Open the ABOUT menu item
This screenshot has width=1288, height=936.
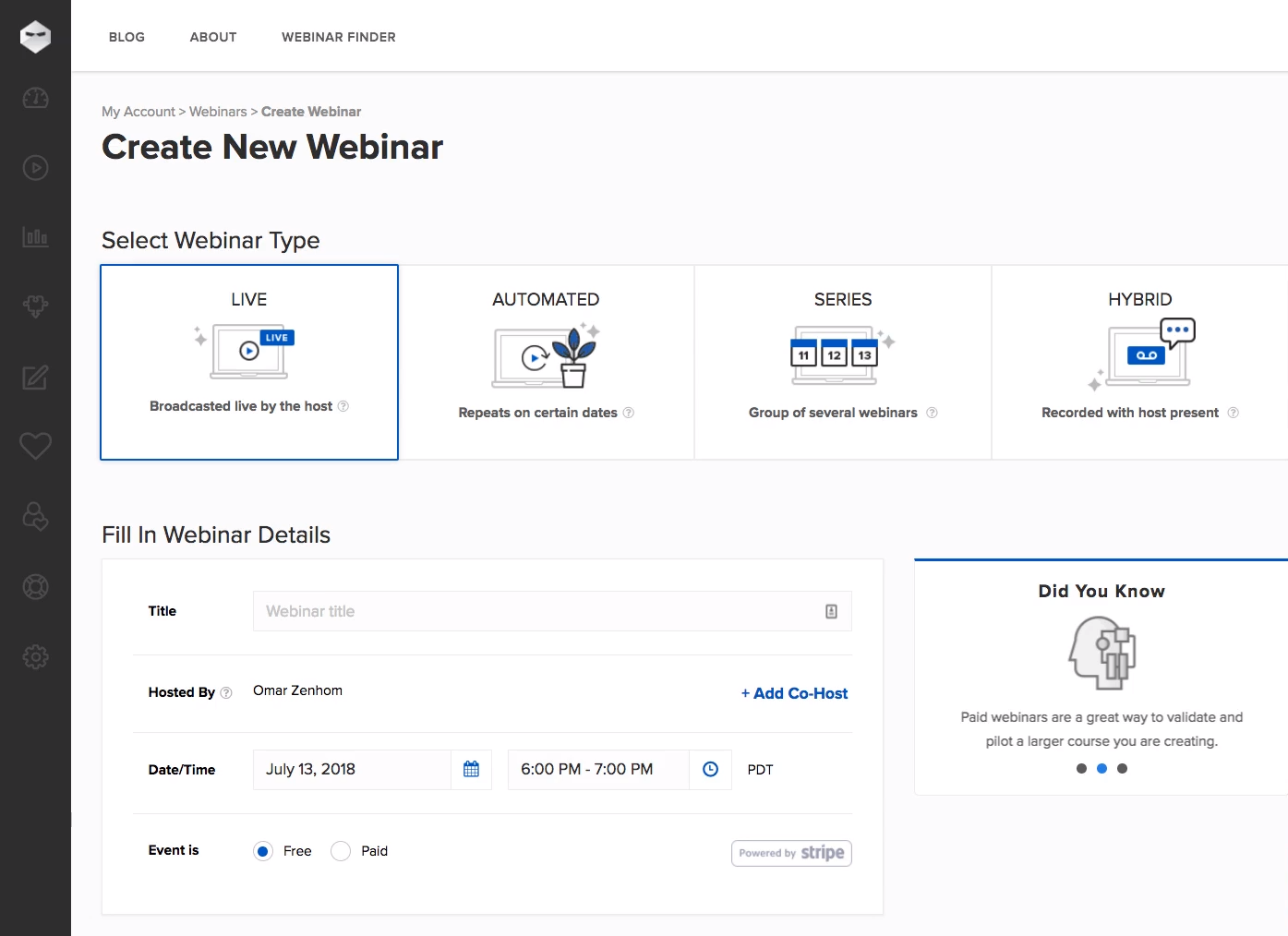[x=213, y=37]
